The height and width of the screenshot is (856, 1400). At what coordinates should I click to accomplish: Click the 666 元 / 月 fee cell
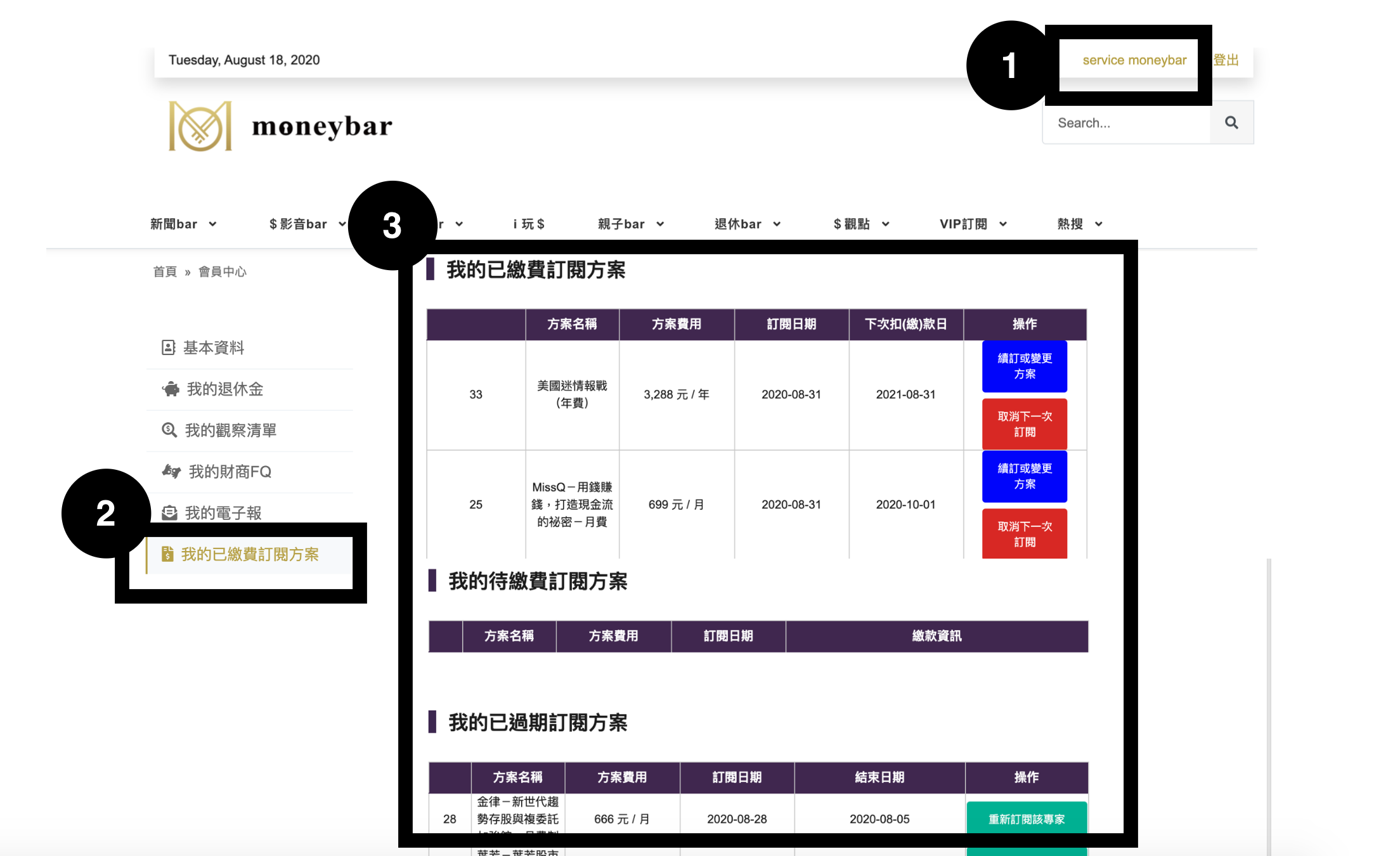[622, 819]
